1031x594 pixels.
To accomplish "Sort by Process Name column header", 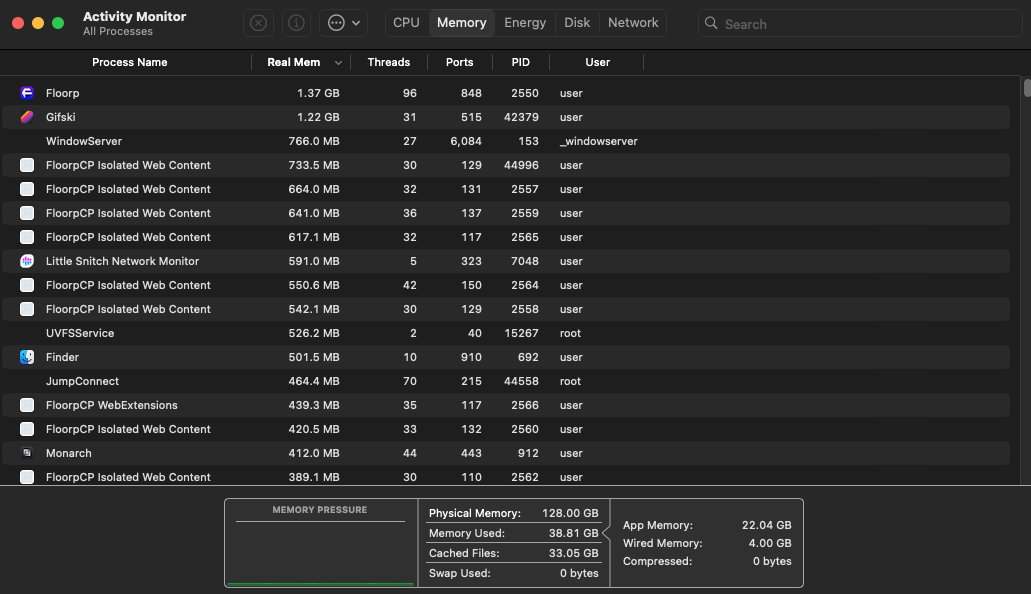I will [x=130, y=62].
